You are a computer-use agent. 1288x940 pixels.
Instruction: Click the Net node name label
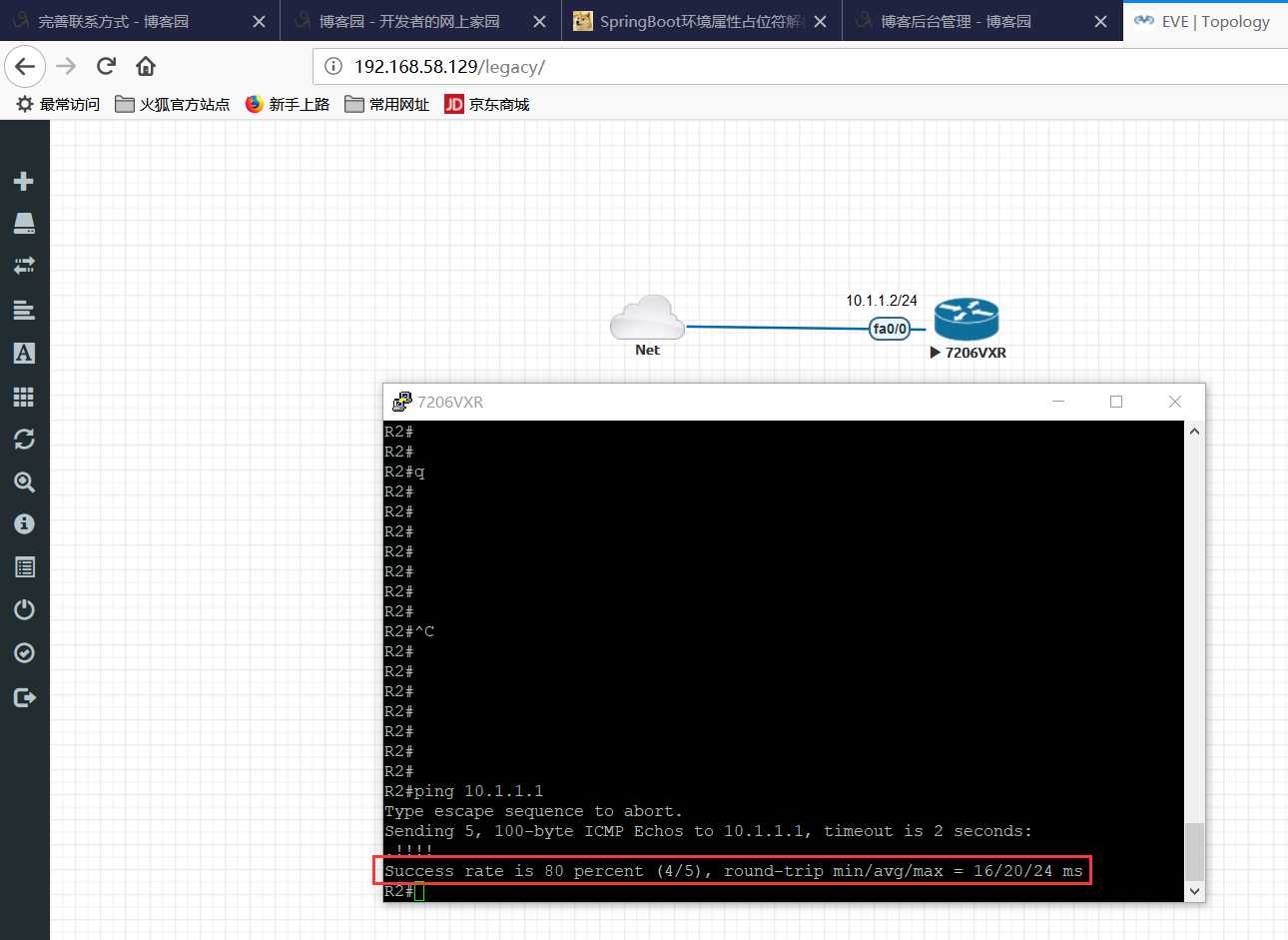(647, 350)
